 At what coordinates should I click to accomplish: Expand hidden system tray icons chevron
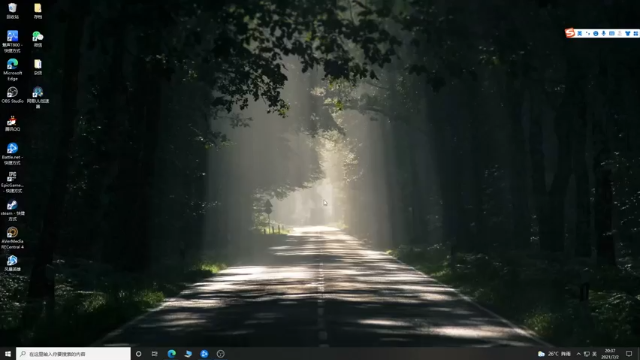point(578,354)
